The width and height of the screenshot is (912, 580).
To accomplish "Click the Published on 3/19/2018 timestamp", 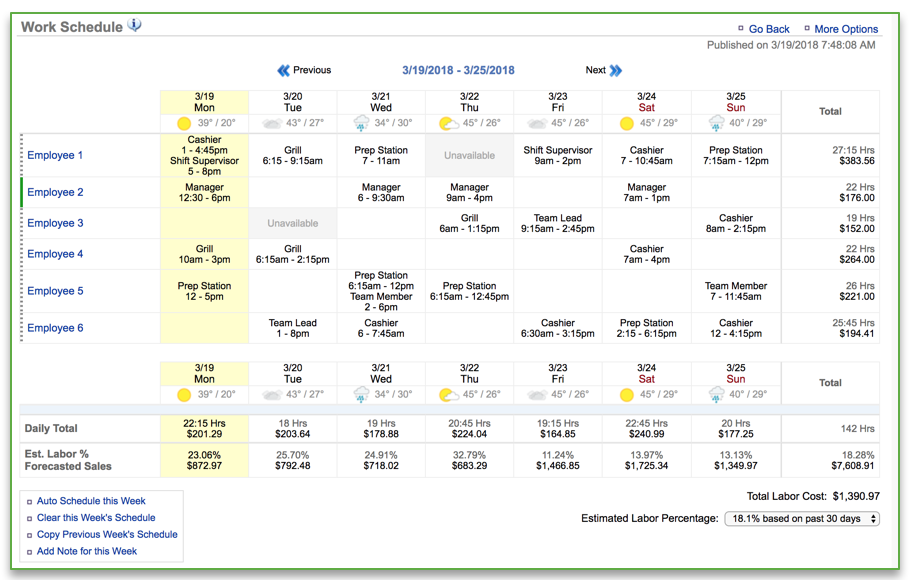I will (x=791, y=45).
